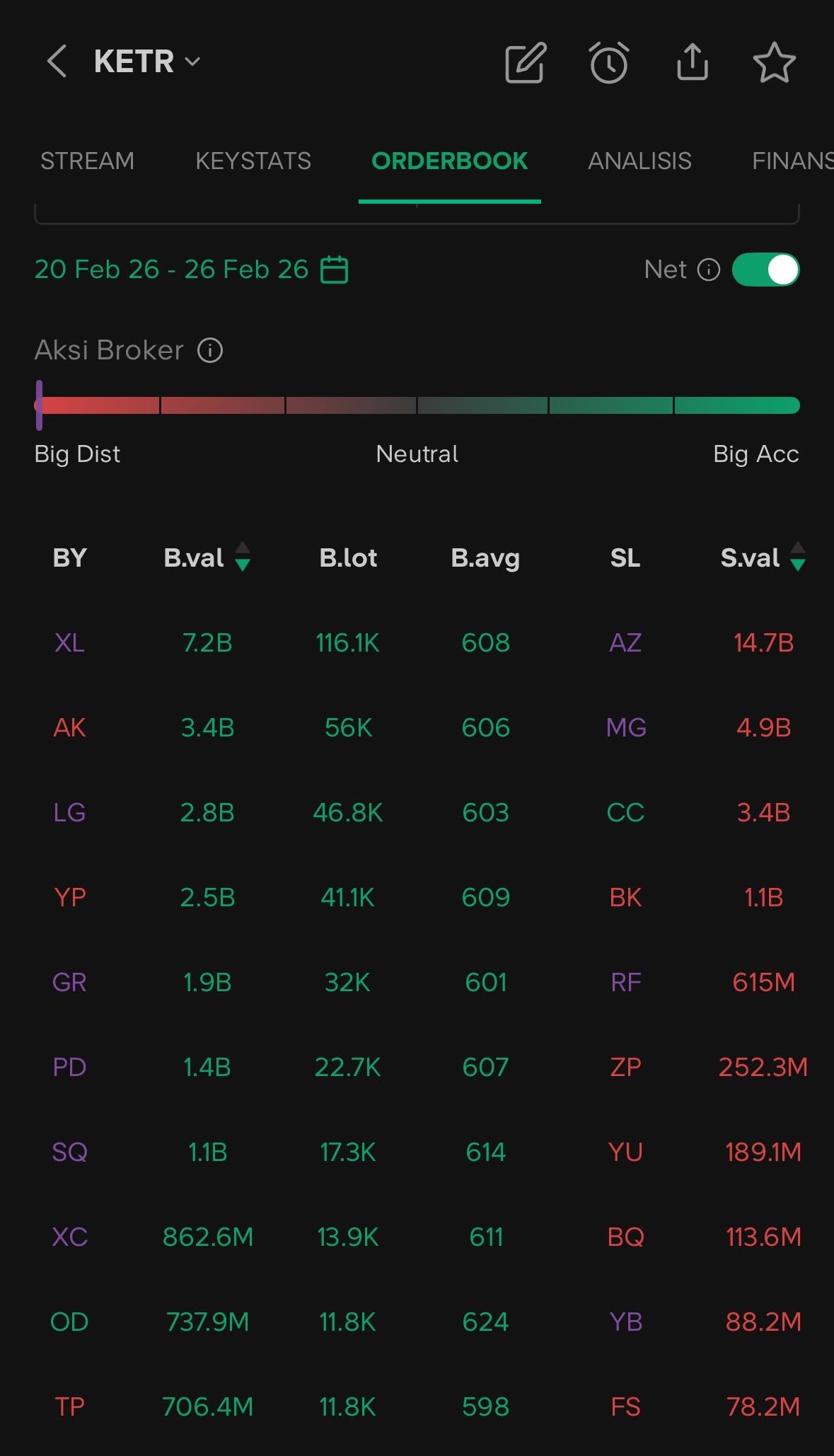Tap the info icon next to Net
Screen dimensions: 834x1456
point(709,270)
